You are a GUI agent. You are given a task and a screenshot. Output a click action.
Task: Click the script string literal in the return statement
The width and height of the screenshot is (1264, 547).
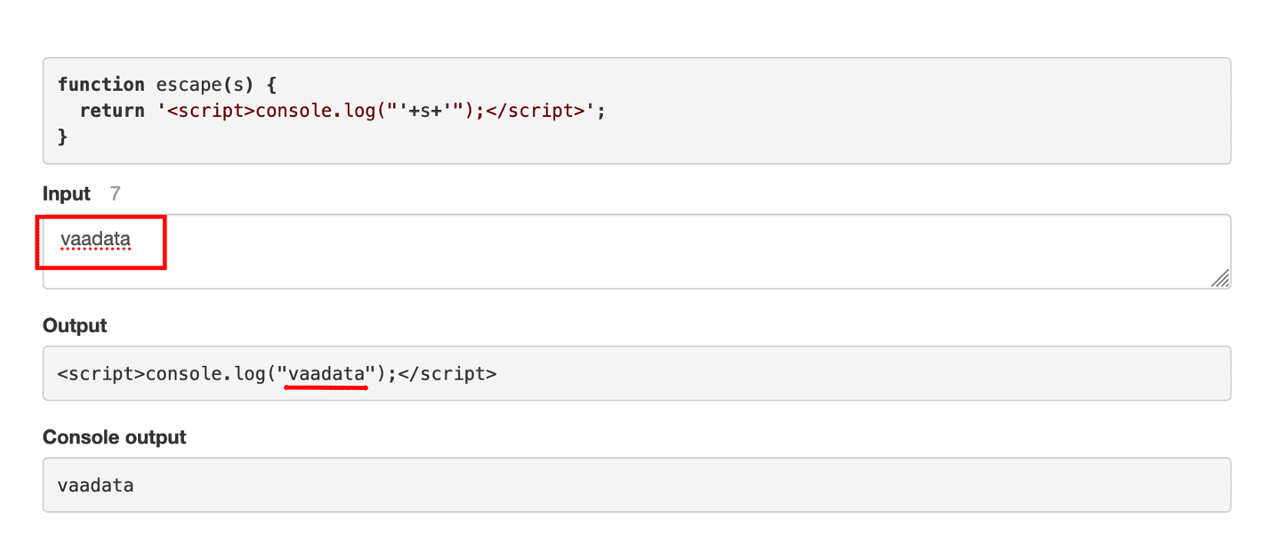380,110
